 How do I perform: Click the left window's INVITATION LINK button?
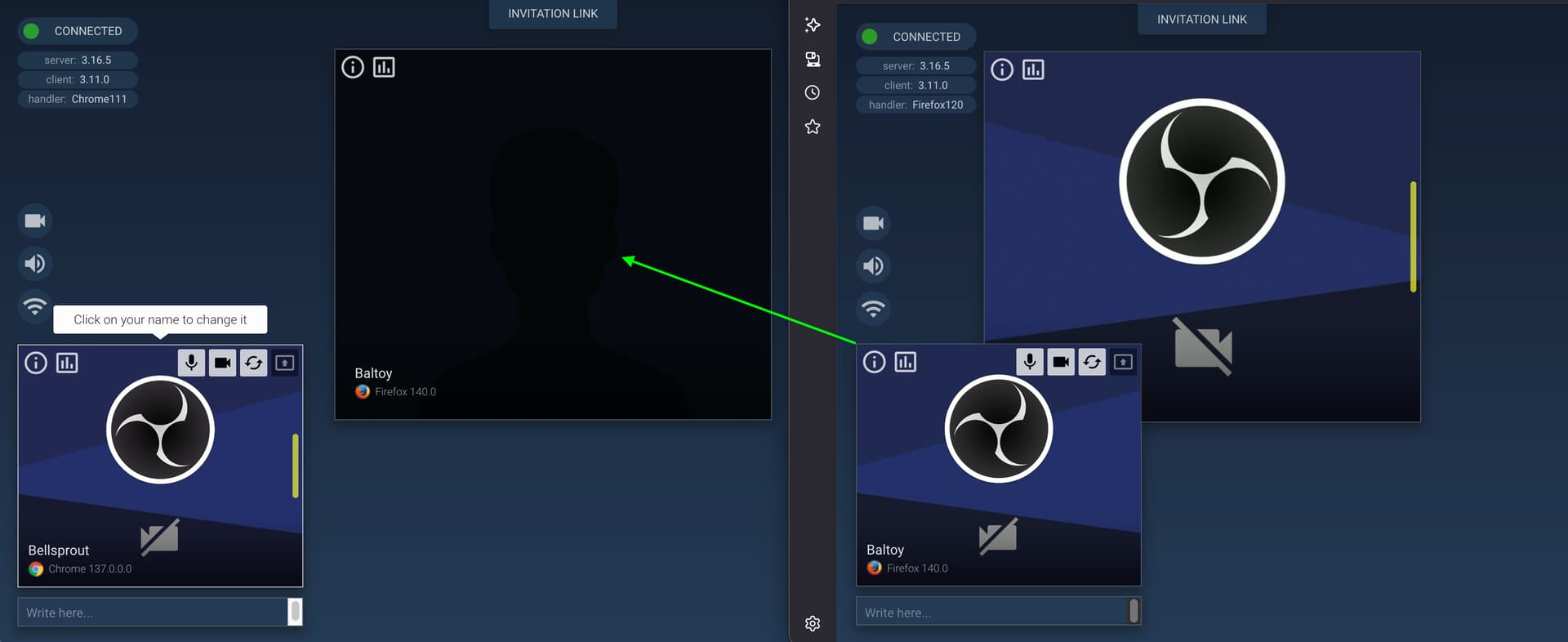pyautogui.click(x=553, y=14)
